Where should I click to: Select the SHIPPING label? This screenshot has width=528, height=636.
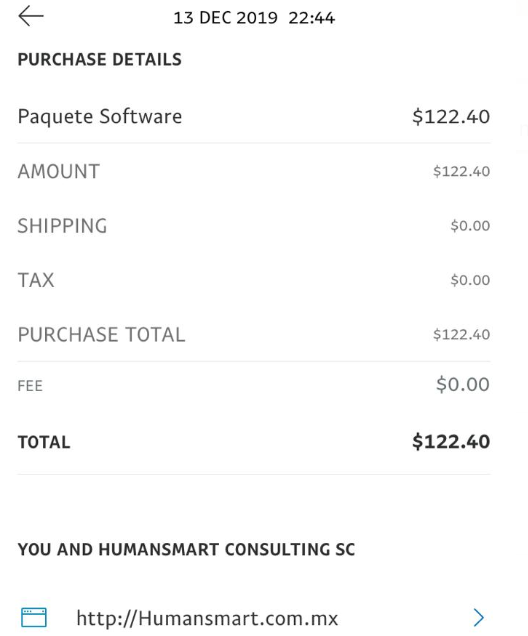62,226
